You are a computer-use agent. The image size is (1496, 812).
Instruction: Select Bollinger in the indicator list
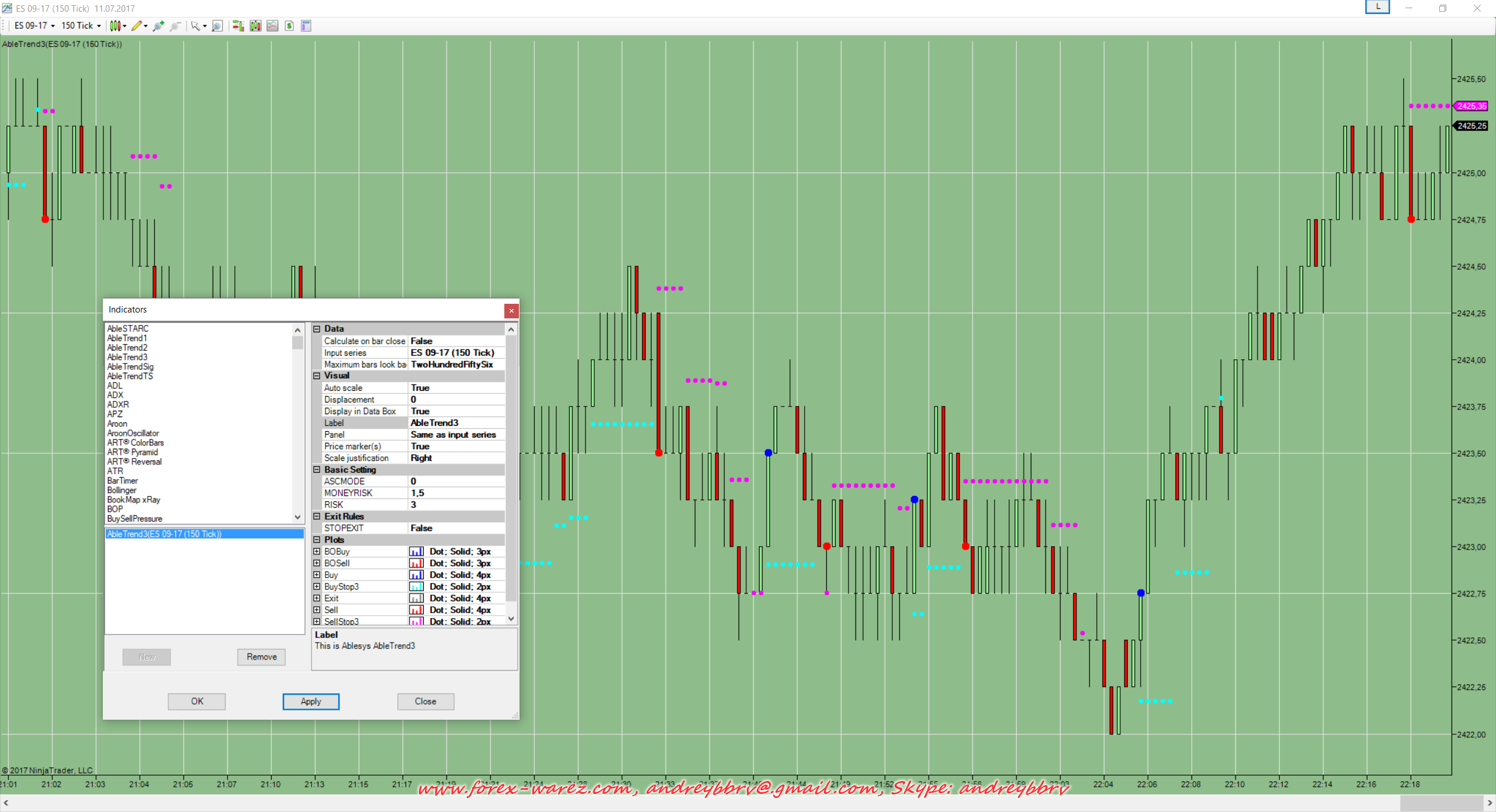pyautogui.click(x=122, y=490)
